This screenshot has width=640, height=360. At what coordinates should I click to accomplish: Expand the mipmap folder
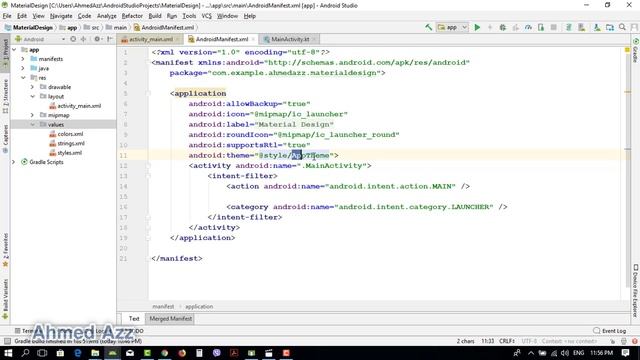click(32, 115)
